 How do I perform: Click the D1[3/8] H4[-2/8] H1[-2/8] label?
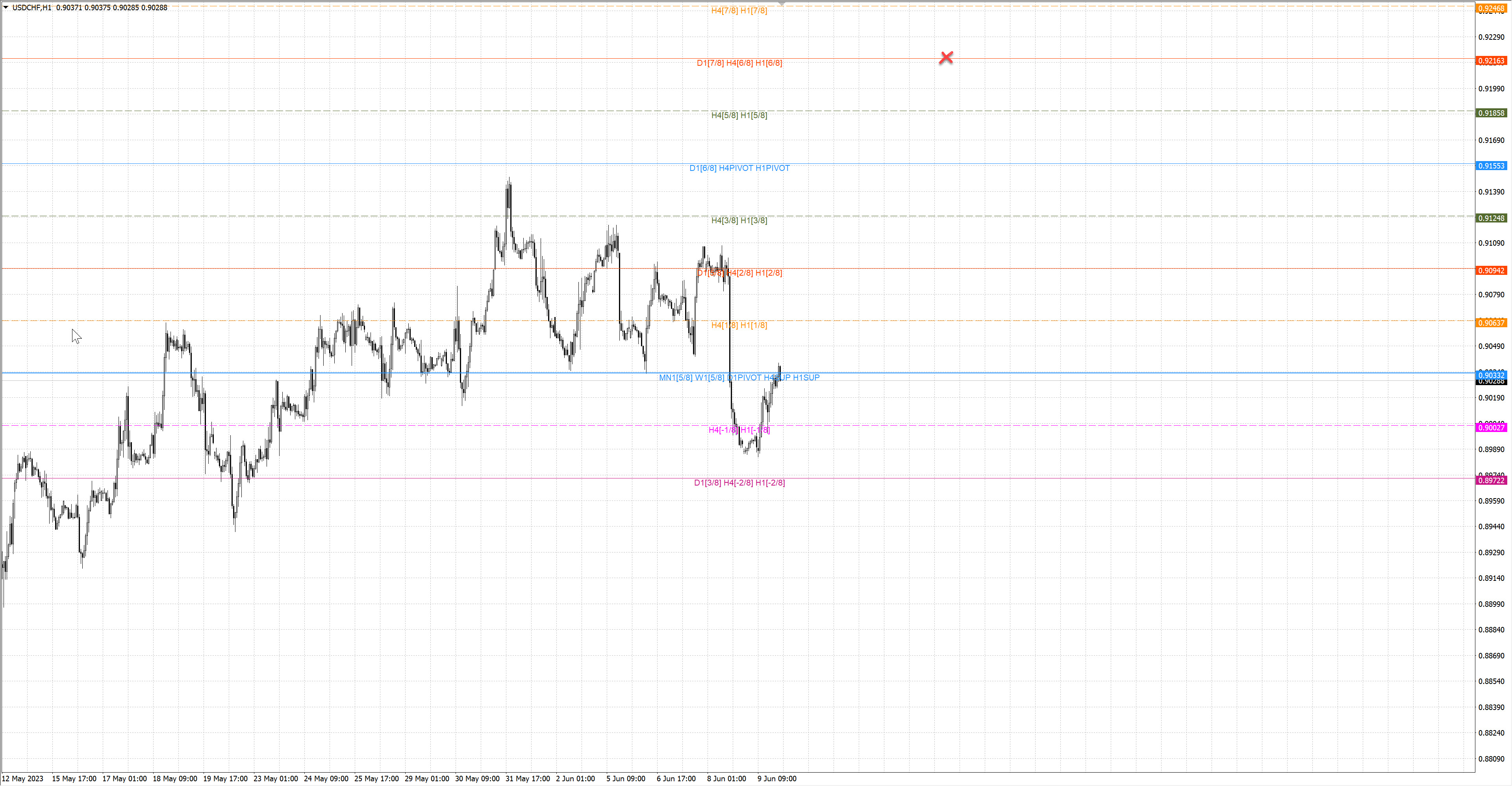point(739,482)
